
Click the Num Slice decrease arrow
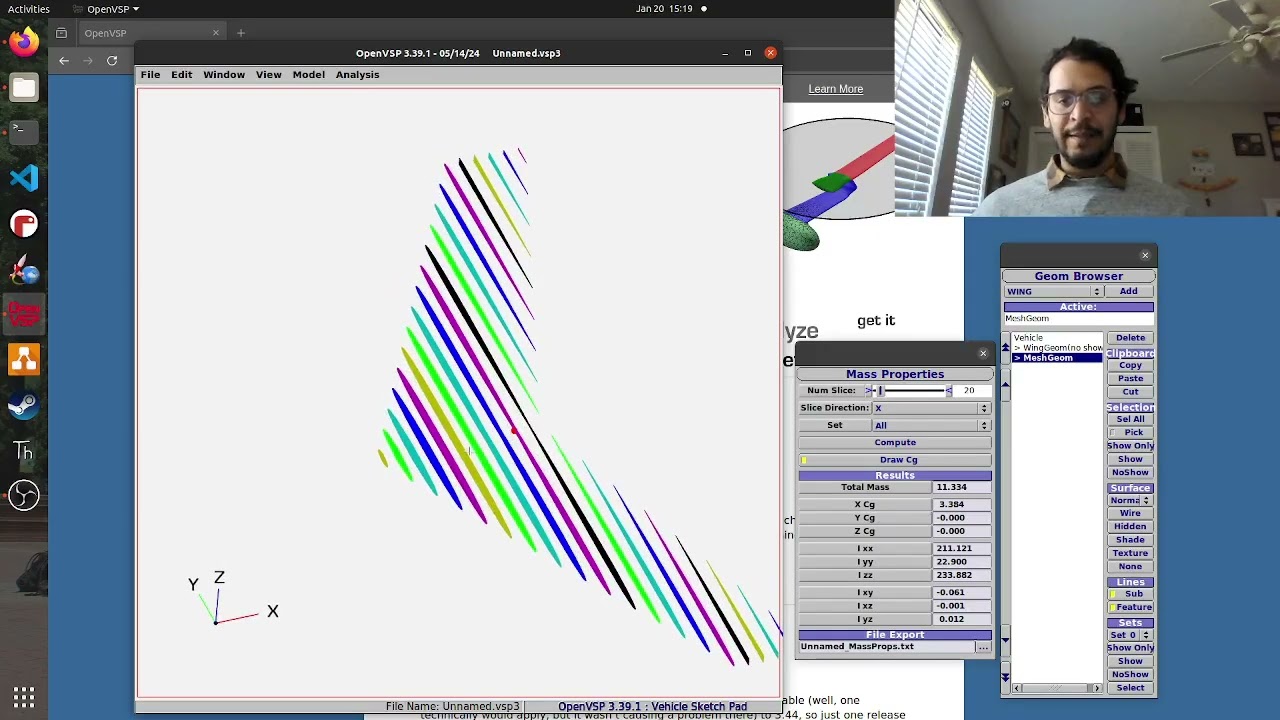click(870, 391)
